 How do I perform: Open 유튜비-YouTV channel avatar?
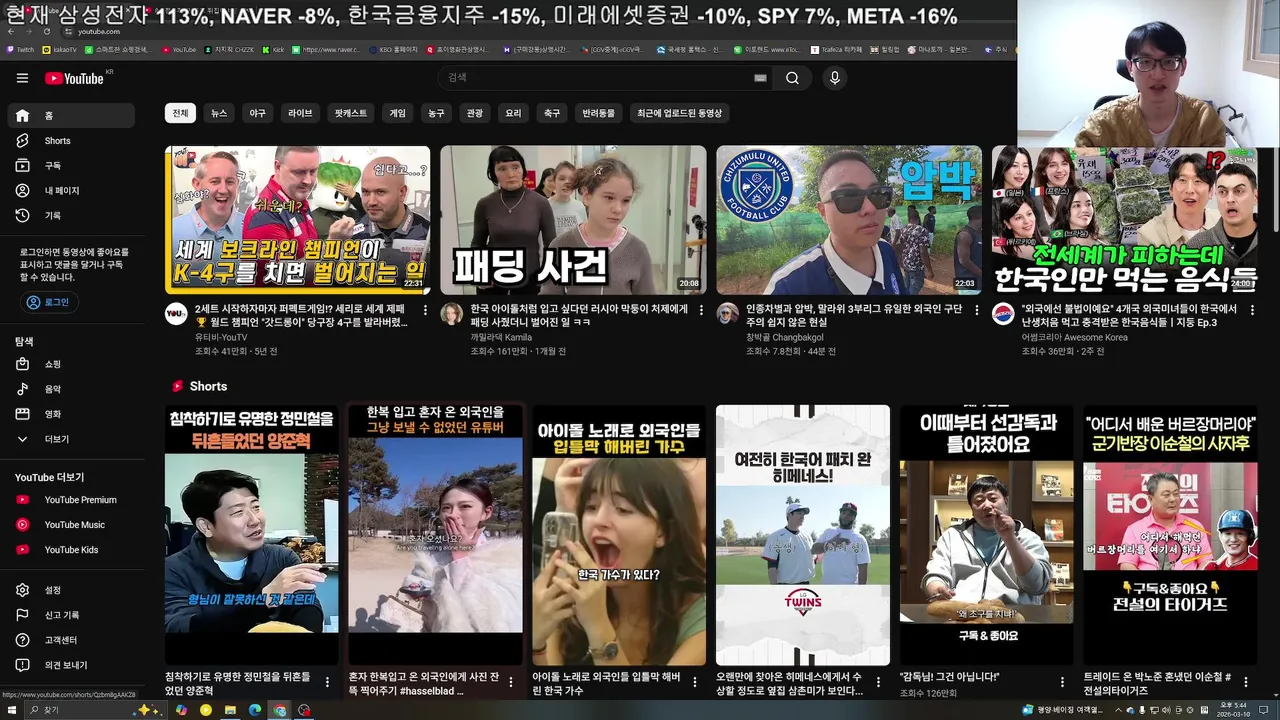coord(176,314)
